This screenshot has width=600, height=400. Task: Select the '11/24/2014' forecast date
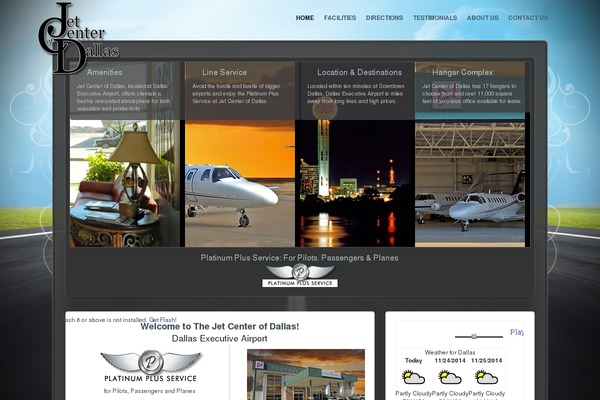click(x=450, y=361)
